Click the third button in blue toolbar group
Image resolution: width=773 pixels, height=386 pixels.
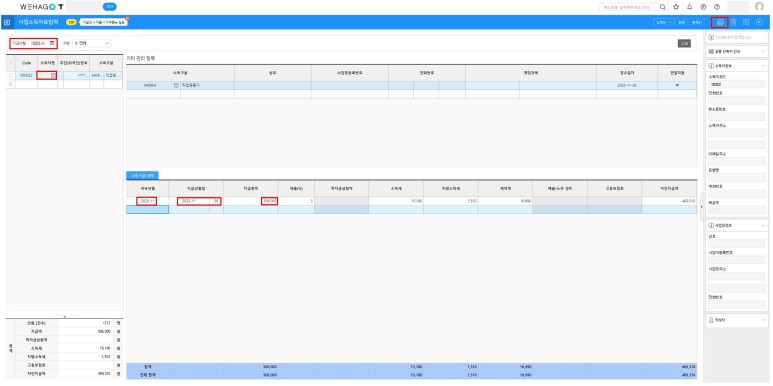[x=696, y=22]
